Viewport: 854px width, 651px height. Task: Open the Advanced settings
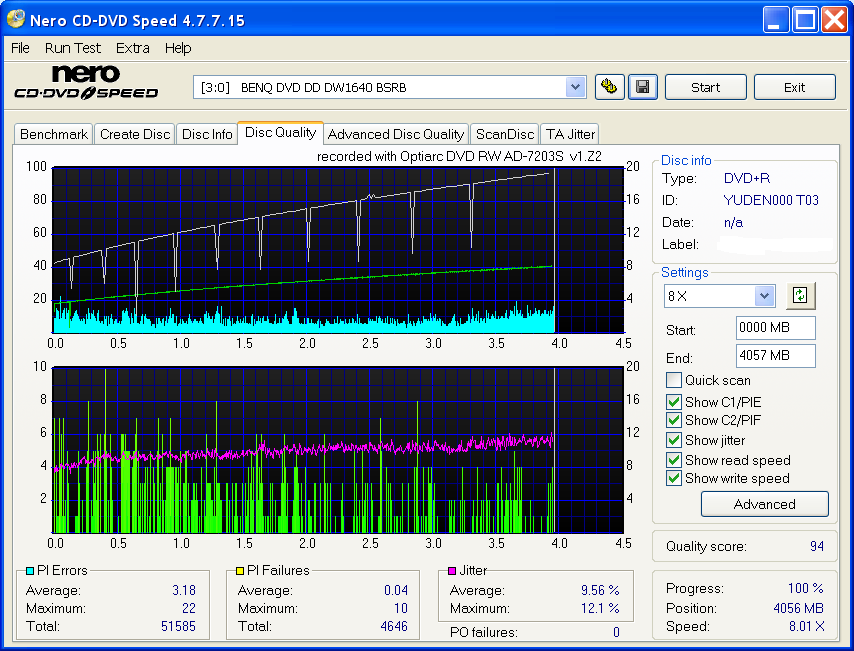coord(764,504)
